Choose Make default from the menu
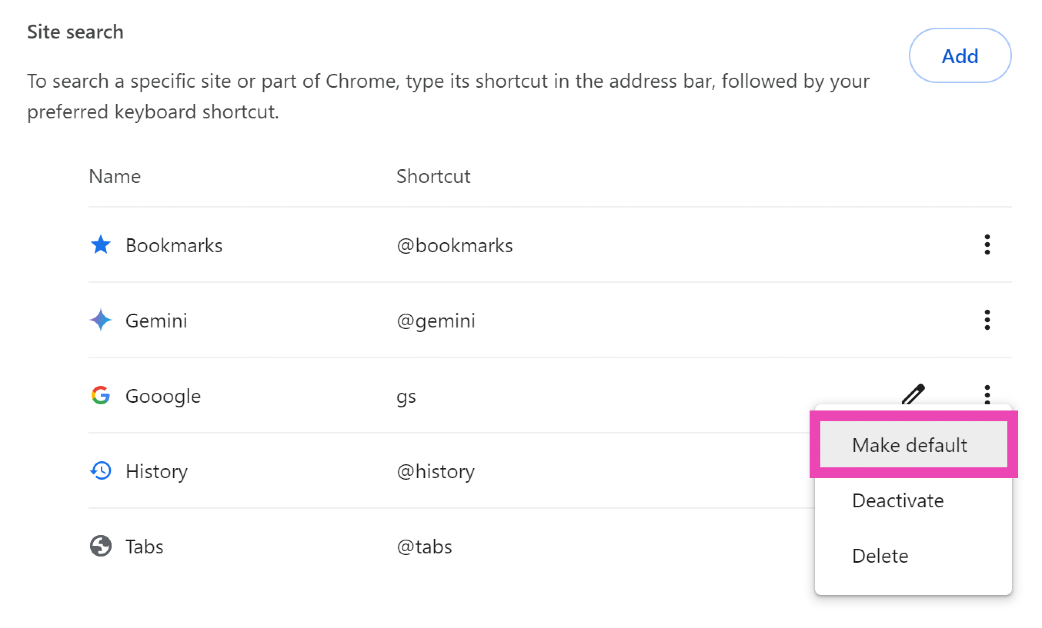1042x628 pixels. (x=910, y=445)
